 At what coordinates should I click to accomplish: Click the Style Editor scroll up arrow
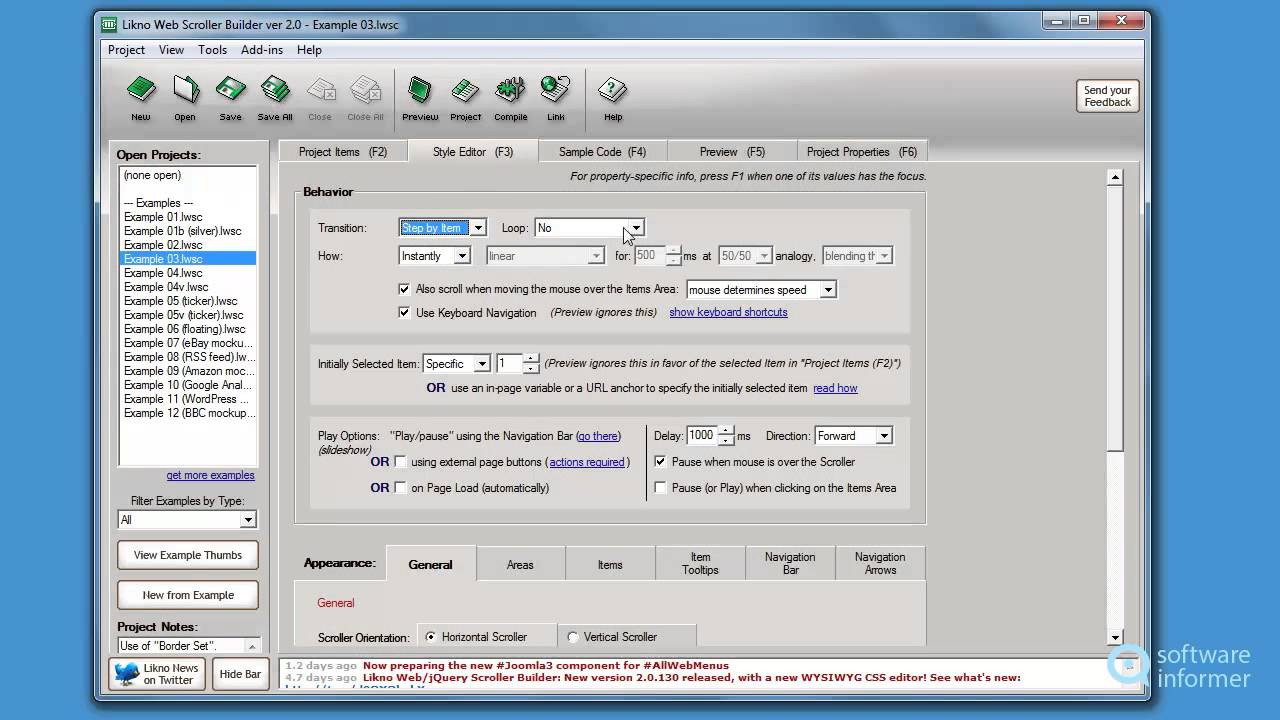click(x=1115, y=177)
